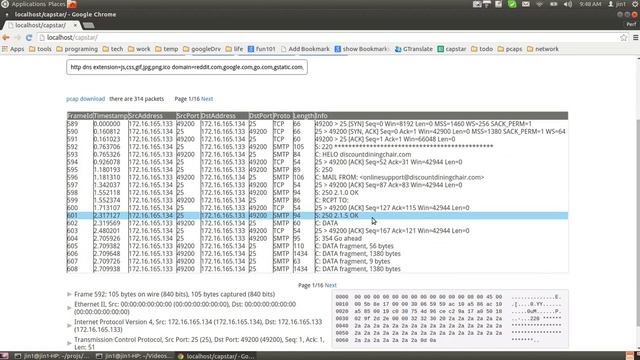Select row with HELO discountdiningchair.com
Image resolution: width=640 pixels, height=360 pixels.
317,154
